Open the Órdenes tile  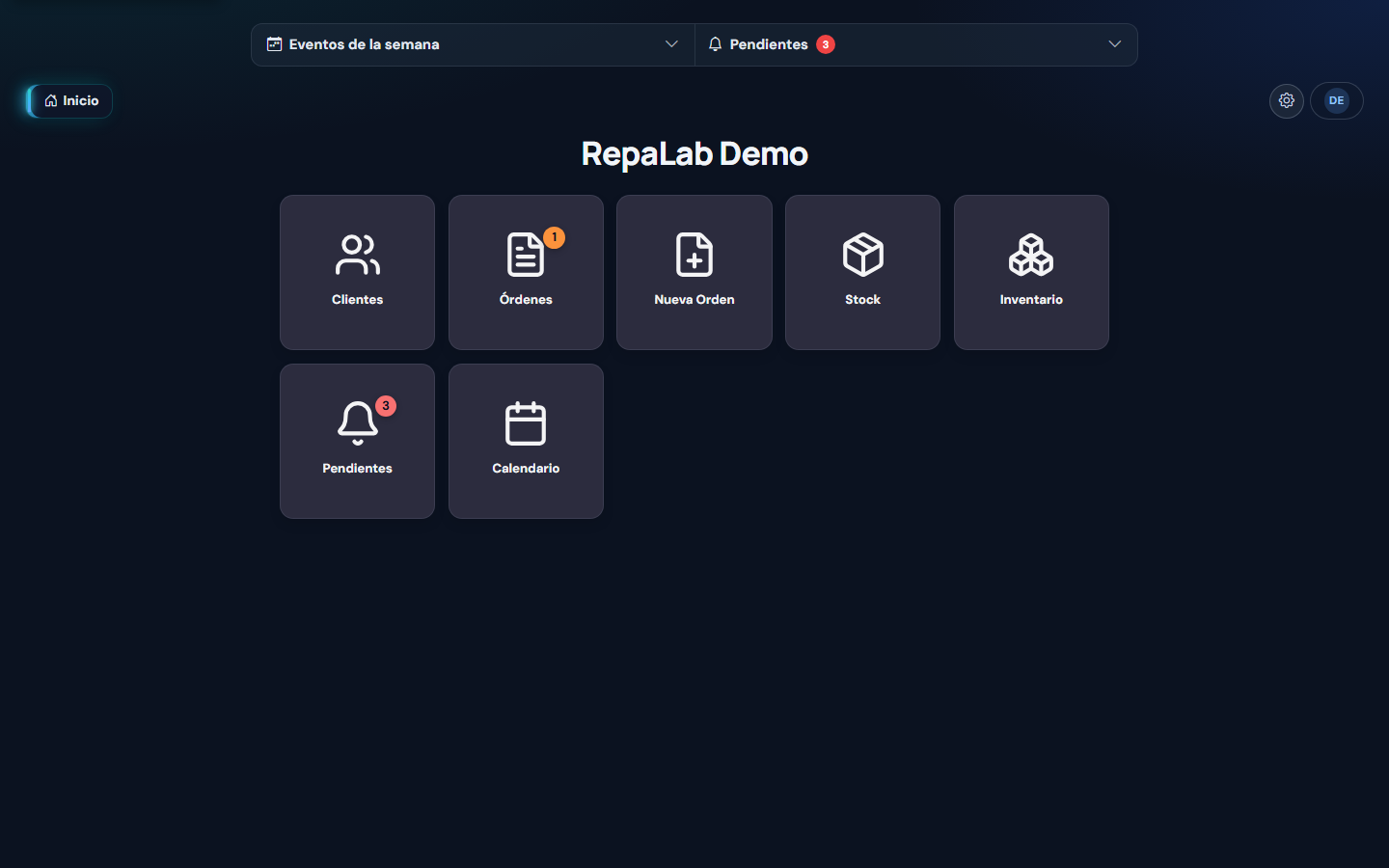(x=526, y=272)
